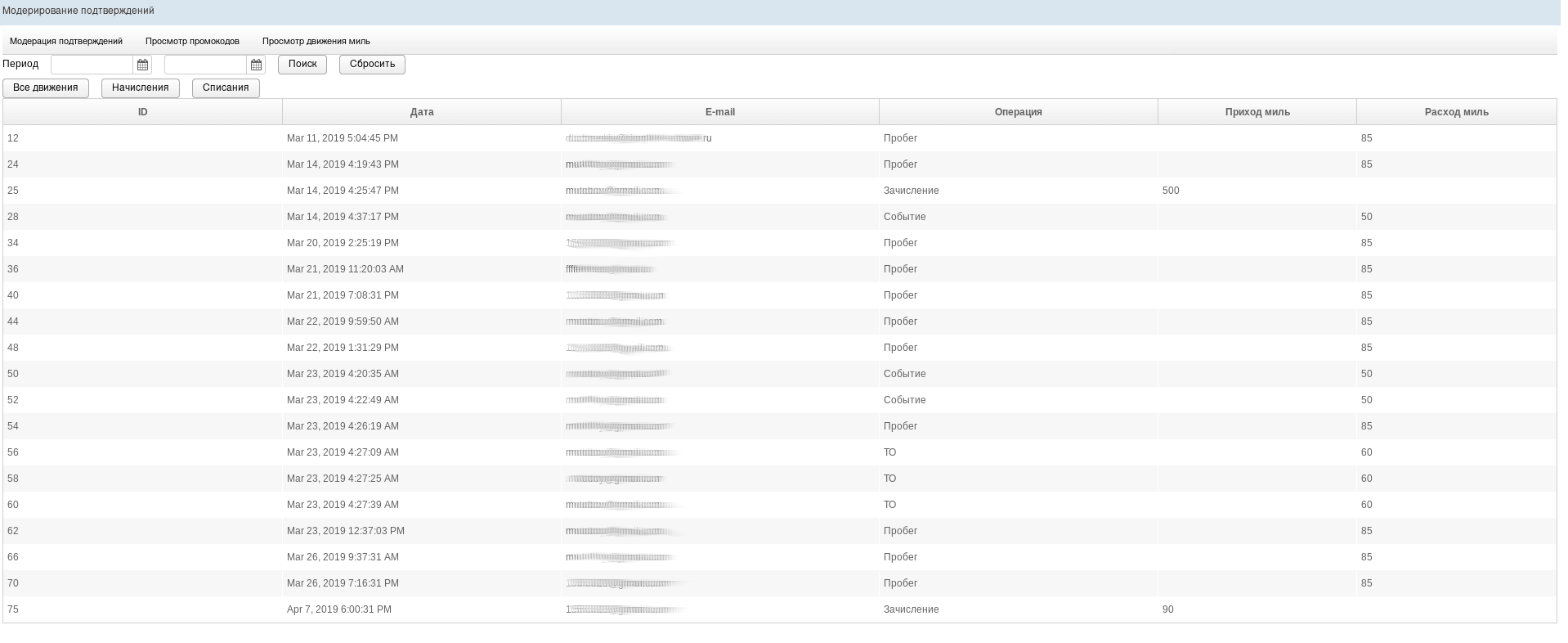Click the period start date input field

point(92,65)
